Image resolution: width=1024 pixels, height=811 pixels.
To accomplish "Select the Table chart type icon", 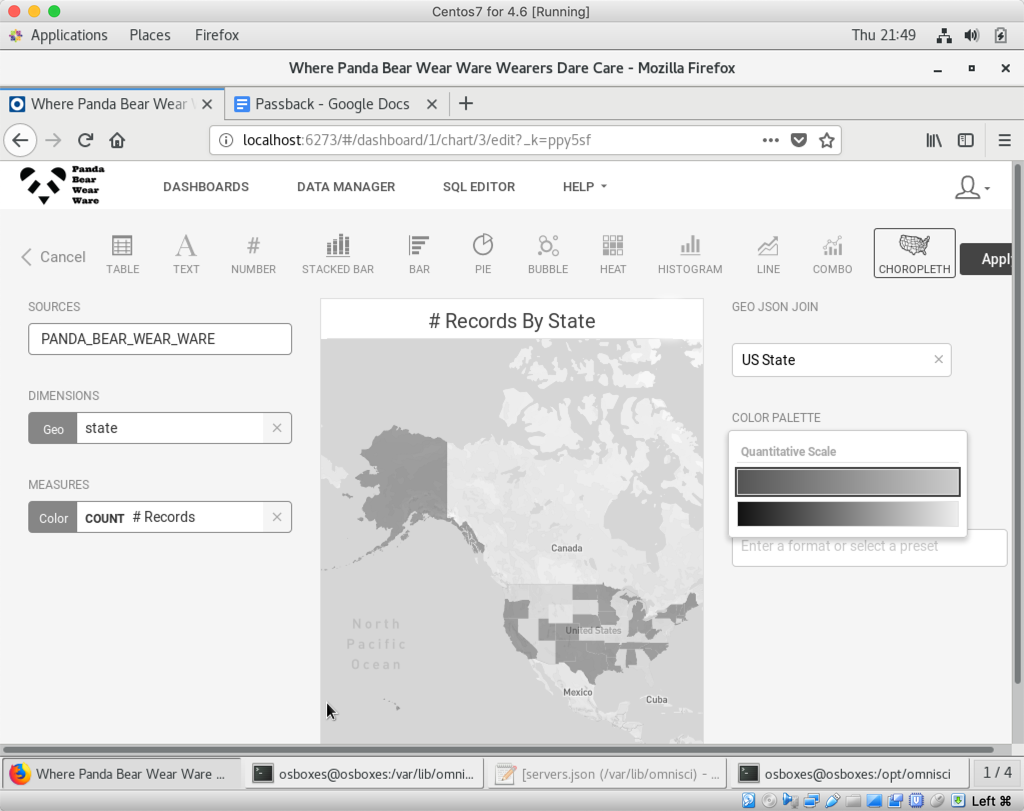I will pyautogui.click(x=123, y=254).
